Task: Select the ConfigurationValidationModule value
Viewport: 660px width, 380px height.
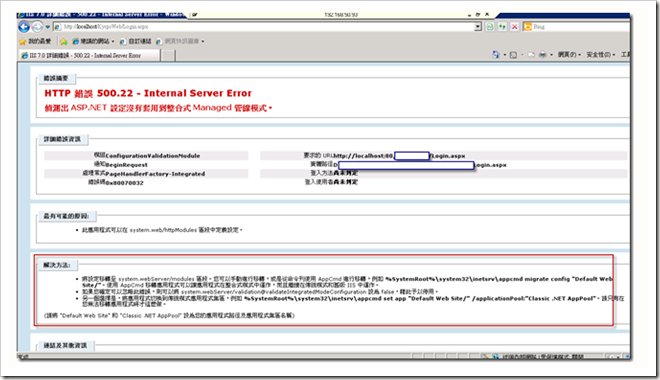Action: (x=152, y=156)
